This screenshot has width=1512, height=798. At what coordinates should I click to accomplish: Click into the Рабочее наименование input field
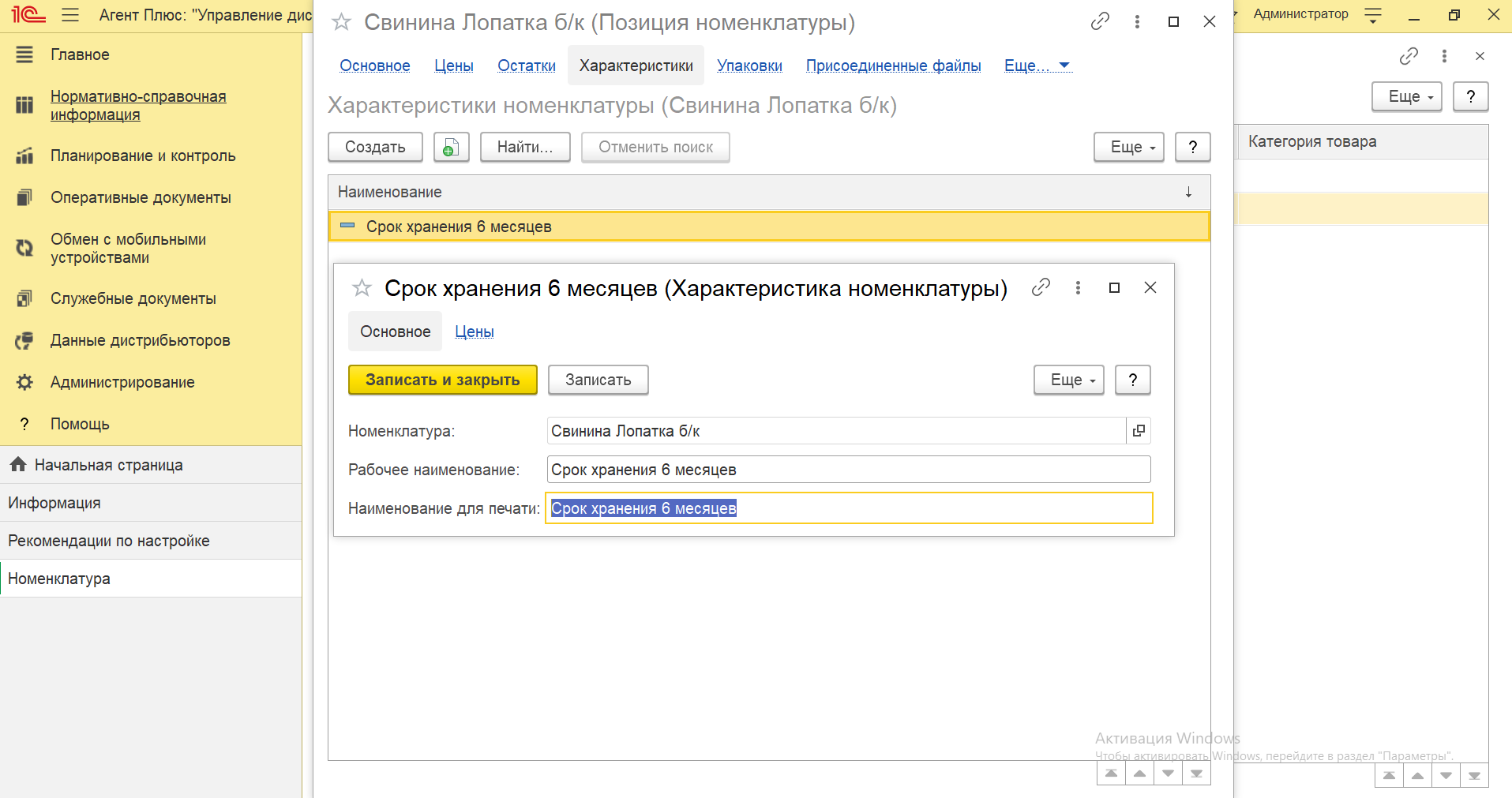tap(849, 470)
